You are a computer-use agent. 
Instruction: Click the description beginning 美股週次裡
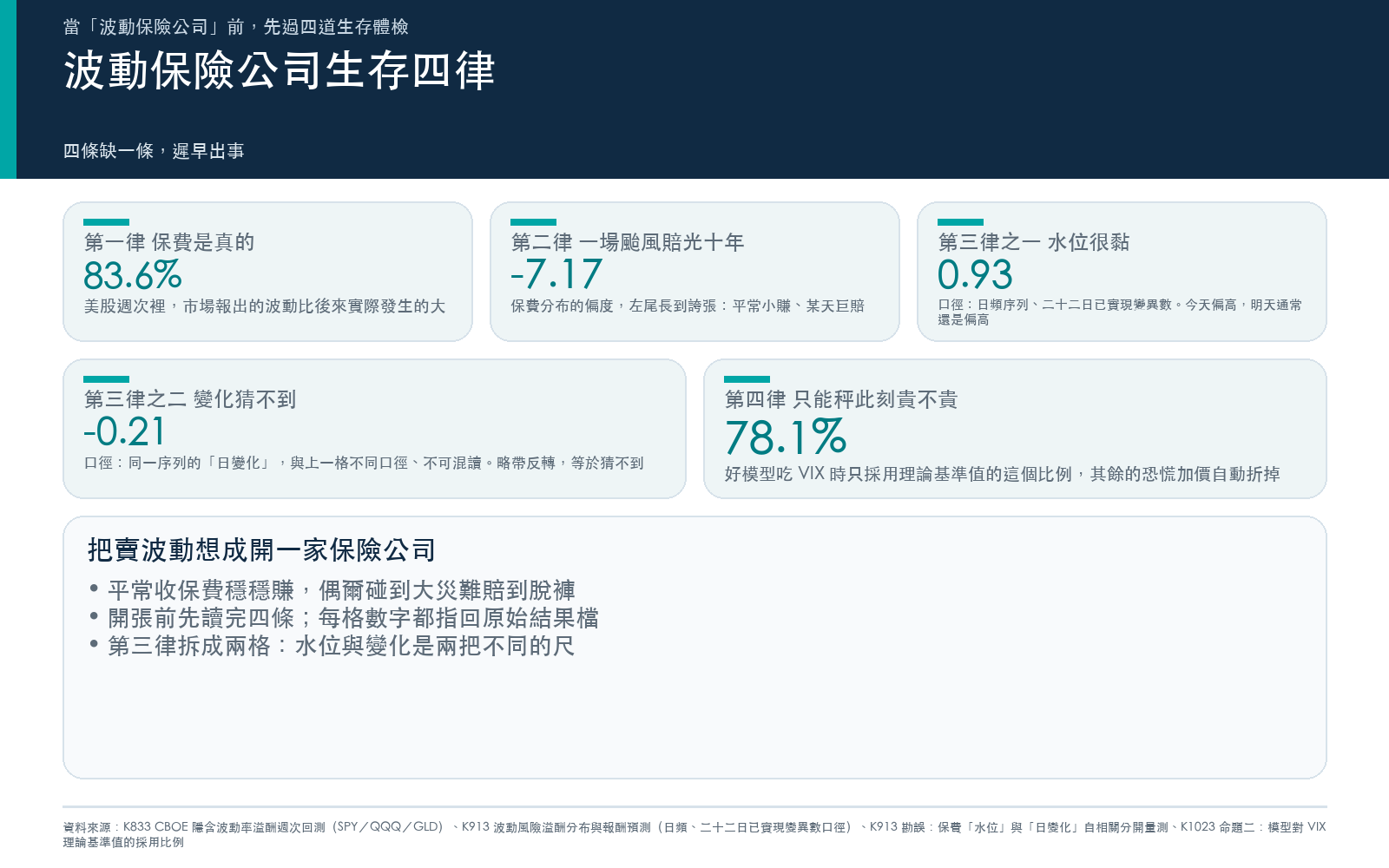265,306
